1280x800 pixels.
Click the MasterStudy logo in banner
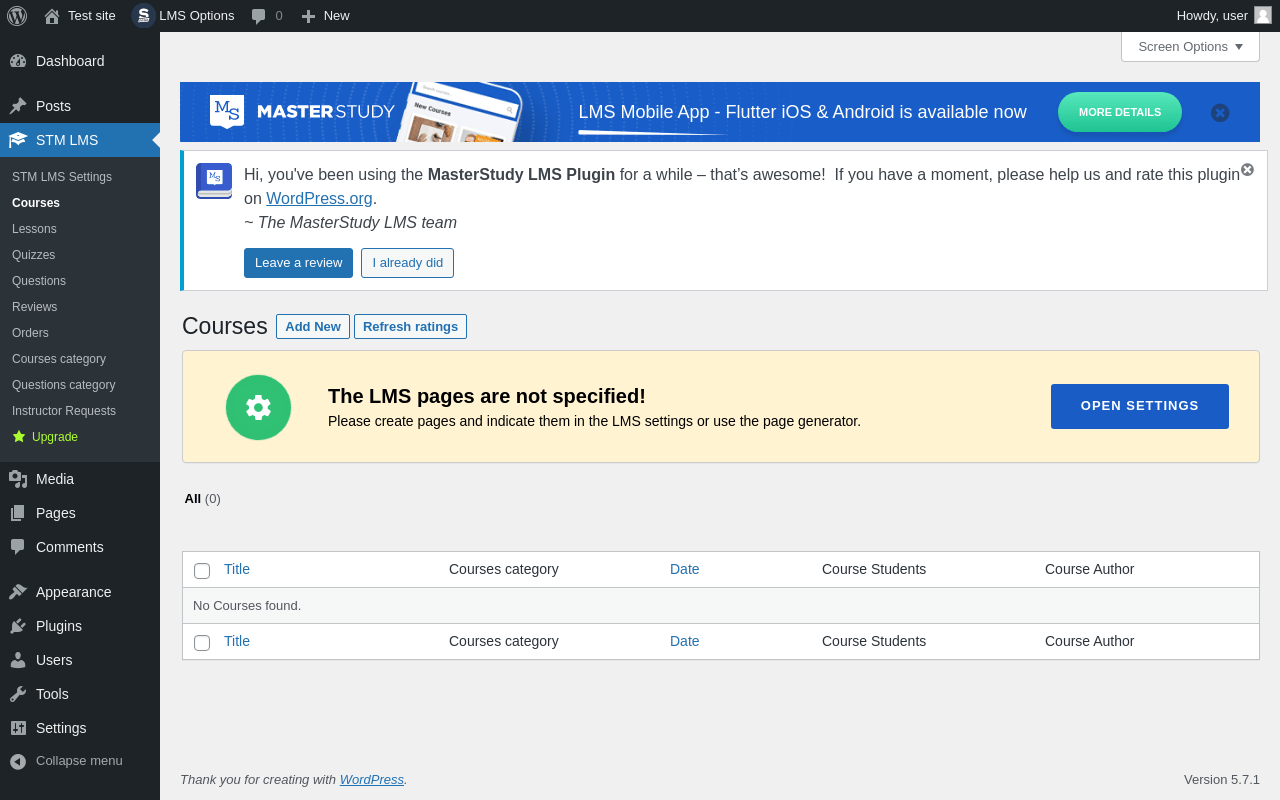pyautogui.click(x=302, y=111)
